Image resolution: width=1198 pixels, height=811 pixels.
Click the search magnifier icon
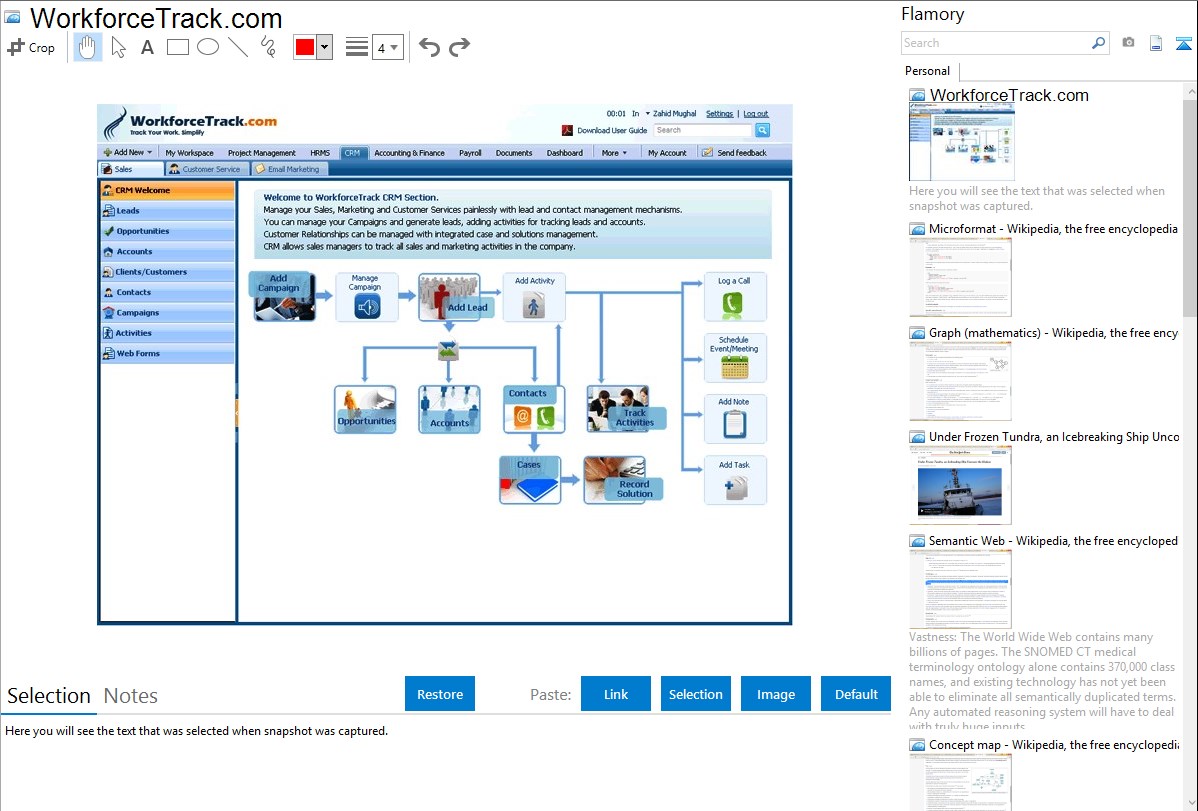pyautogui.click(x=1099, y=43)
